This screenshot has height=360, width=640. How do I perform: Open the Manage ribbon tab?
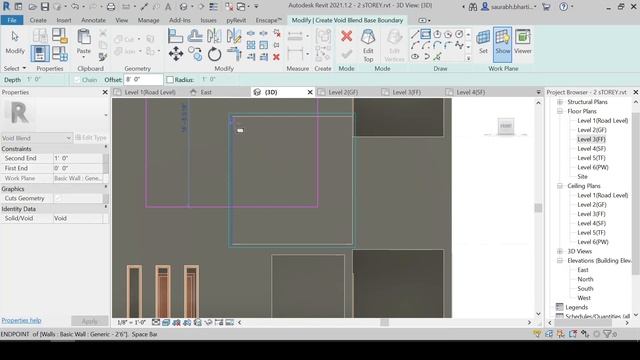[148, 20]
